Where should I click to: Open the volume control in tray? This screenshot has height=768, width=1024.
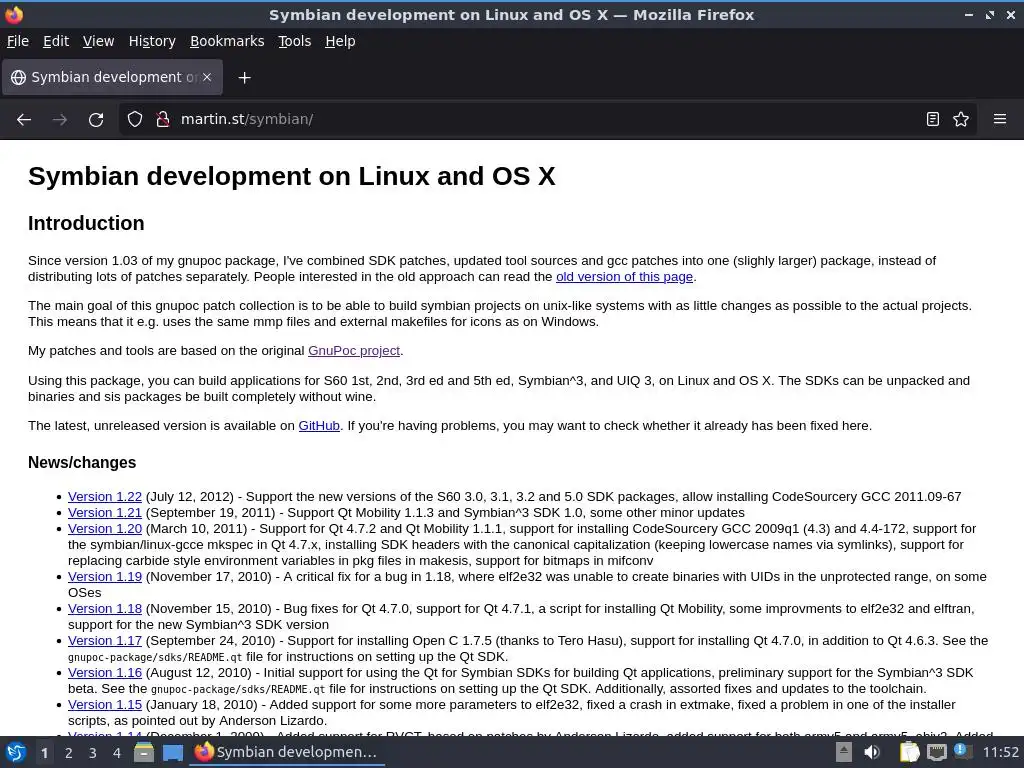872,752
